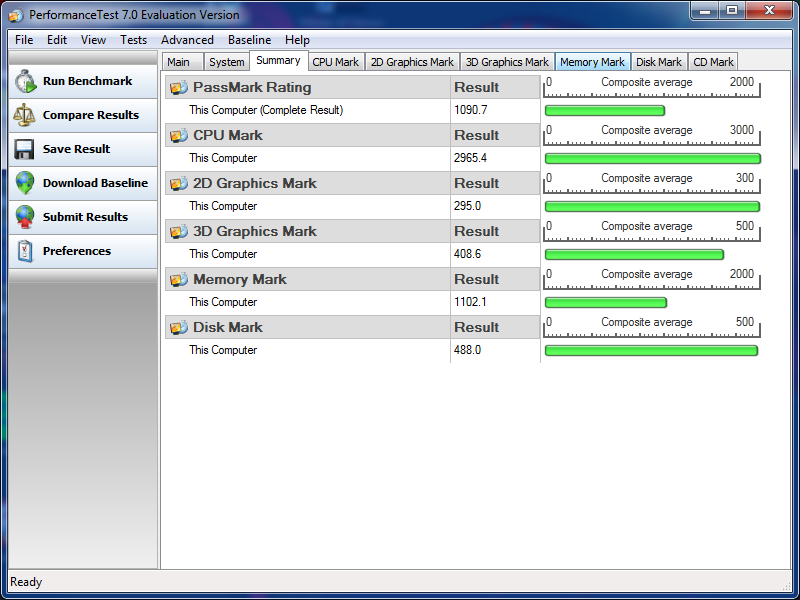Switch to the CD Mark tab

[713, 62]
